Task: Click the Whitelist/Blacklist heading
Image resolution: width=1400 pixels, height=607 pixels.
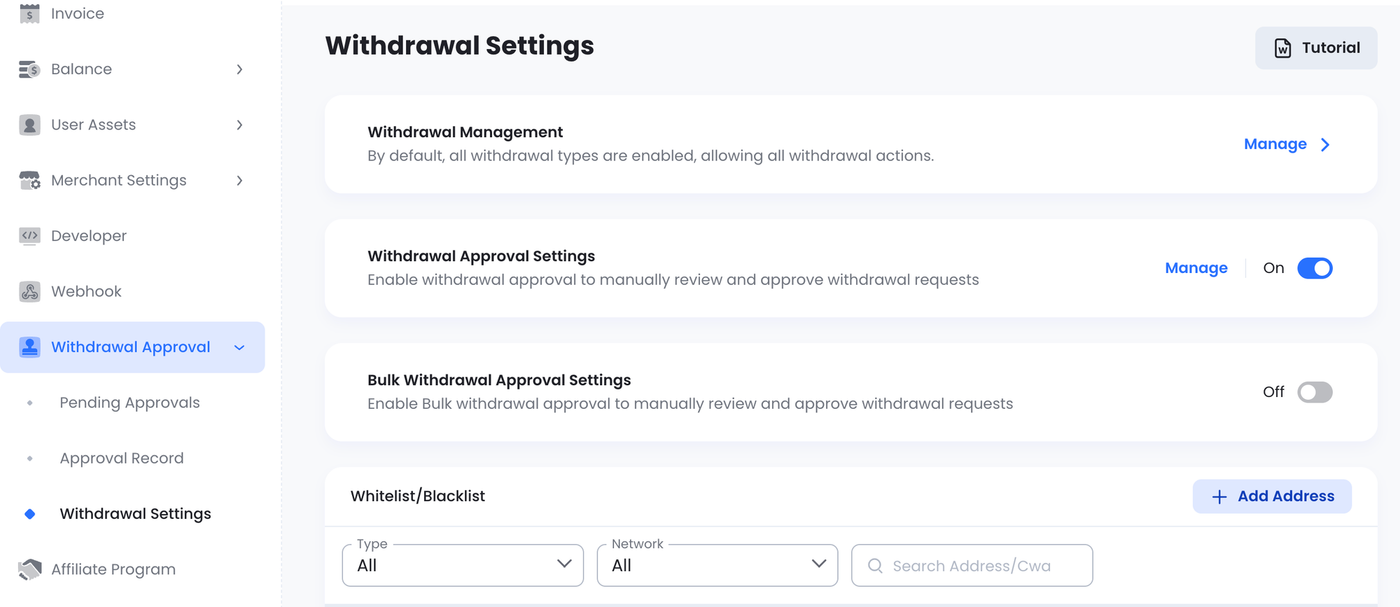Action: (418, 496)
